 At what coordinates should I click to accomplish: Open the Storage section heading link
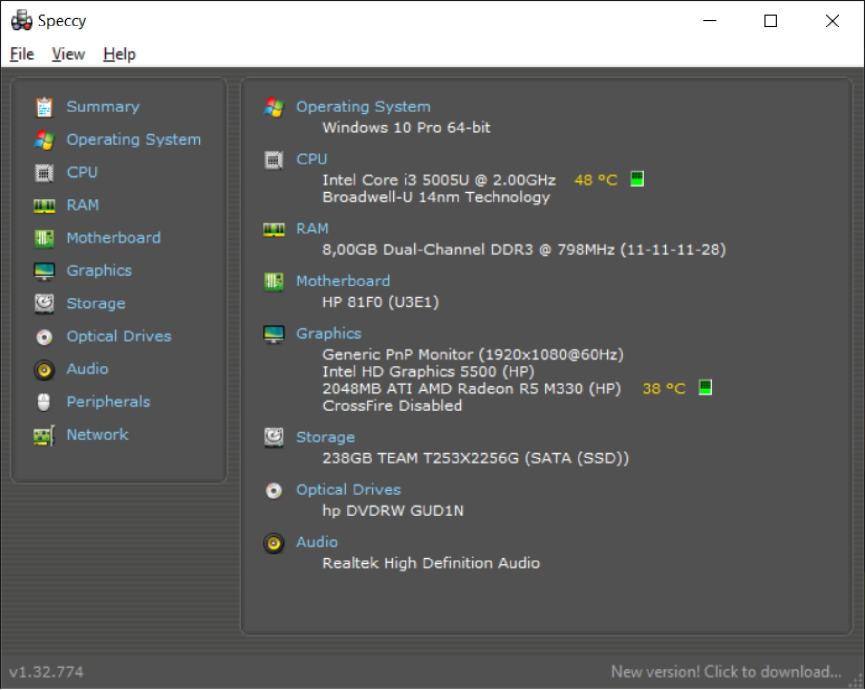[x=325, y=437]
